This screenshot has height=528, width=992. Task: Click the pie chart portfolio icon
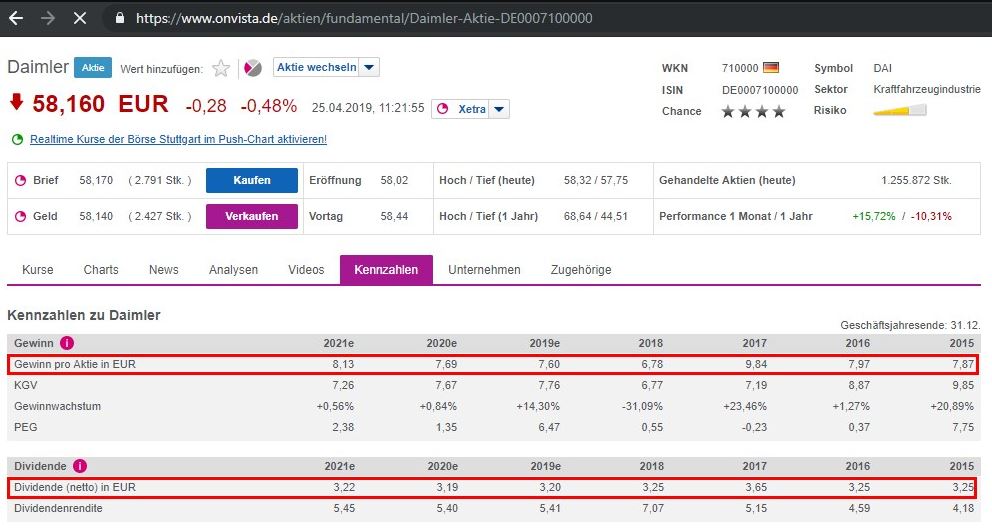coord(252,68)
